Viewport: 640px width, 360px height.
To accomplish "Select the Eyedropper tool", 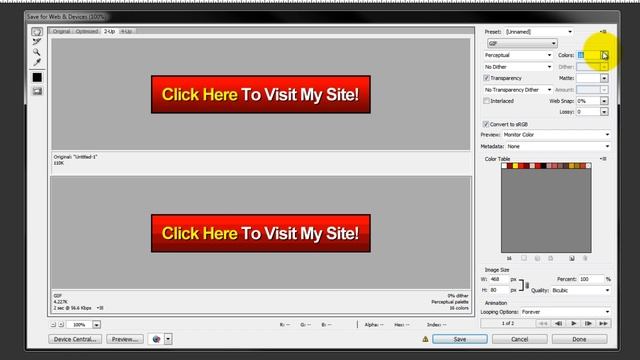I will pos(37,62).
